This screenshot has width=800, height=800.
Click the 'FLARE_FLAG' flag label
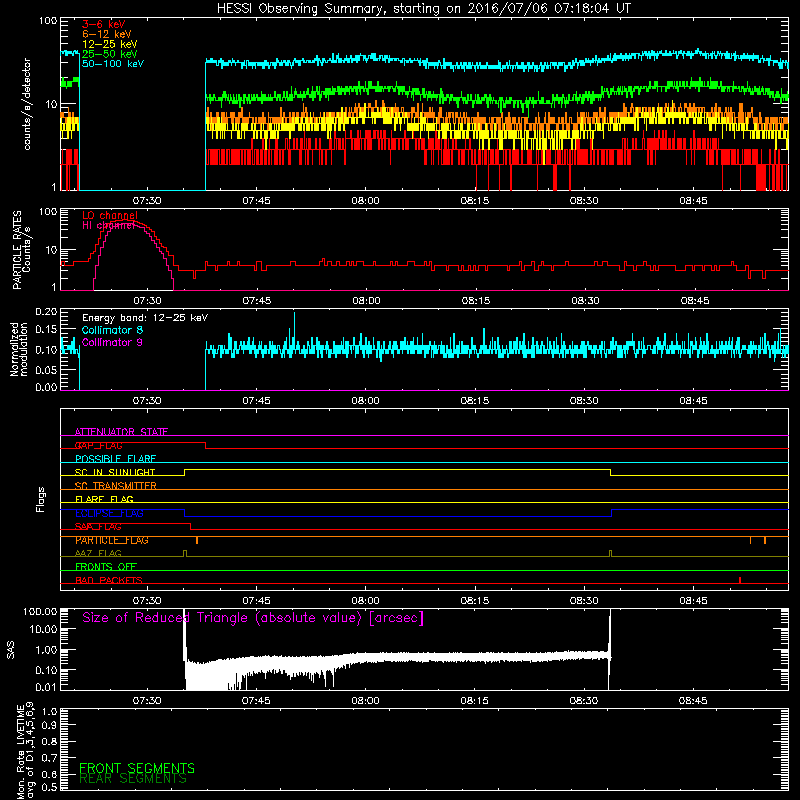click(104, 499)
